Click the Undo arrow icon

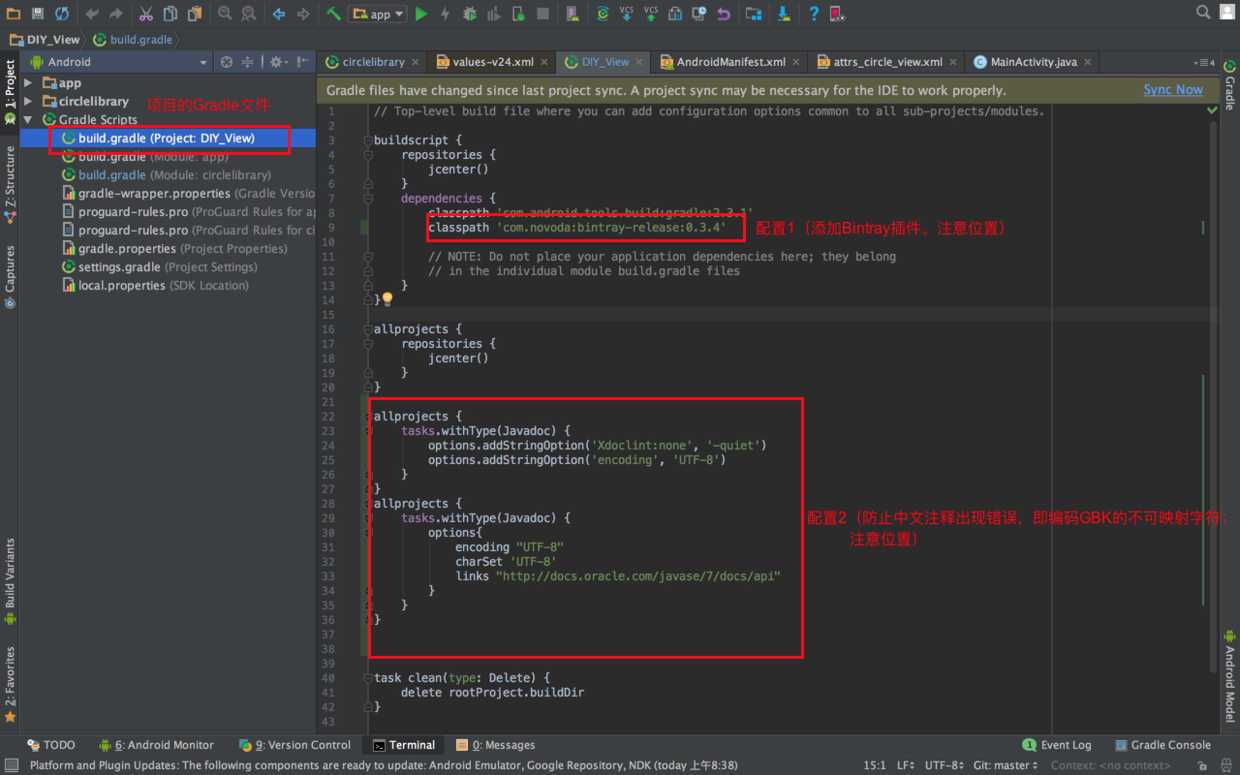(x=92, y=14)
